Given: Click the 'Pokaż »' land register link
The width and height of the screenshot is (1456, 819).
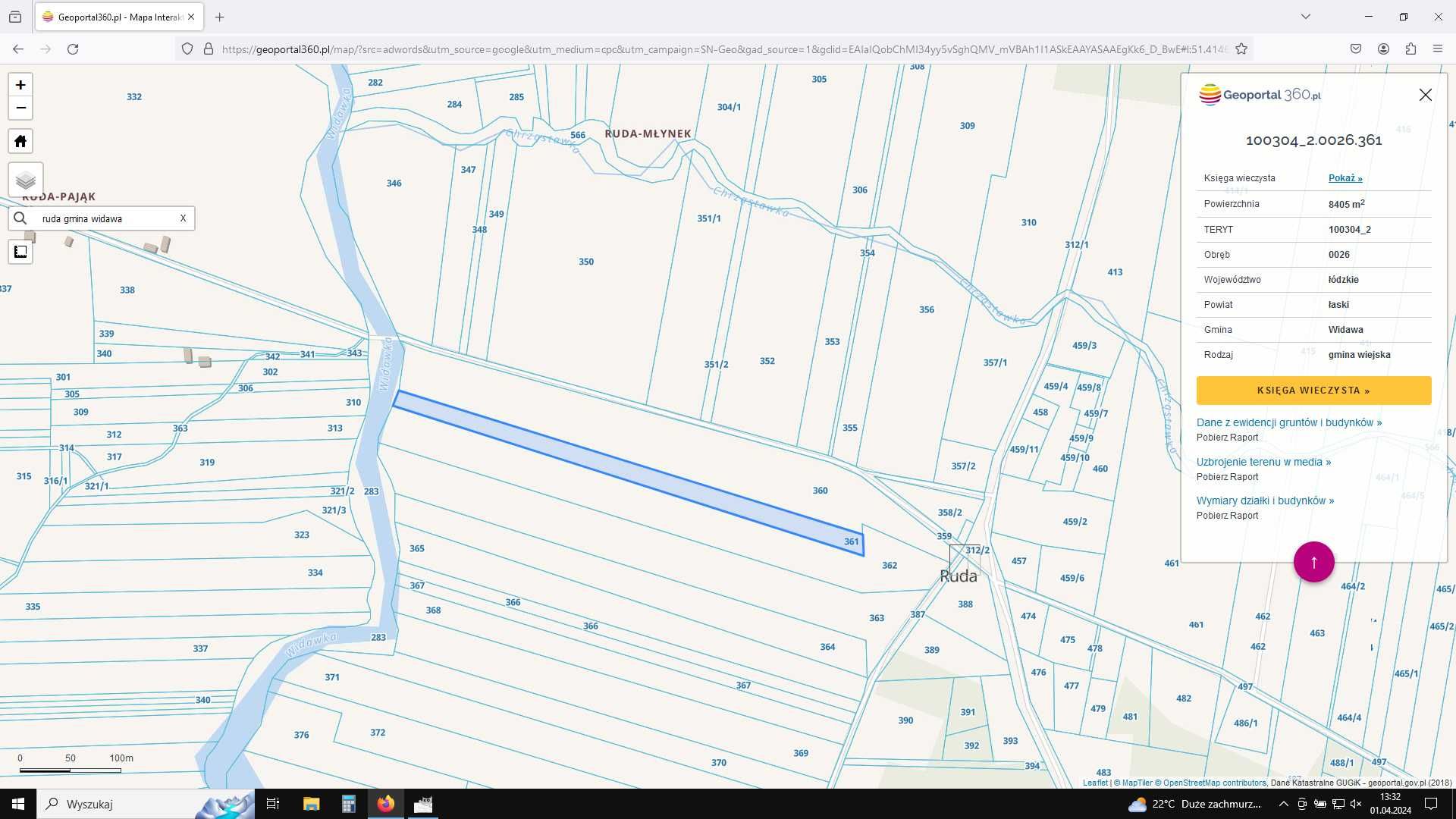Looking at the screenshot, I should pos(1345,178).
